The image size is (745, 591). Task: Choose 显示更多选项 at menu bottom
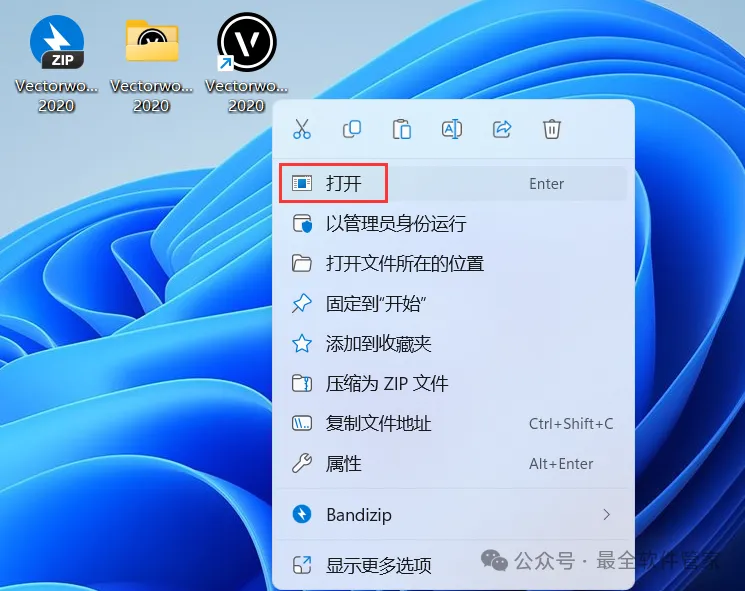coord(452,565)
